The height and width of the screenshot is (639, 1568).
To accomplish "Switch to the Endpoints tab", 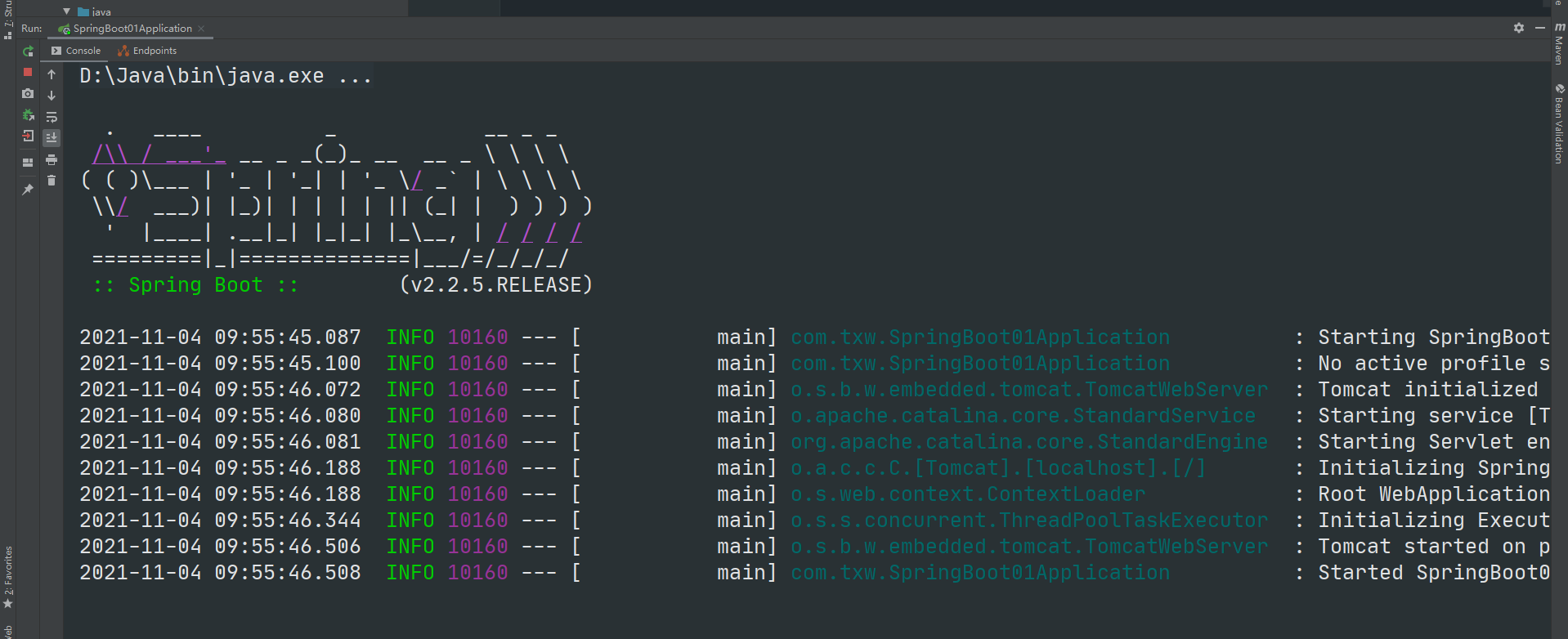I will click(x=147, y=51).
